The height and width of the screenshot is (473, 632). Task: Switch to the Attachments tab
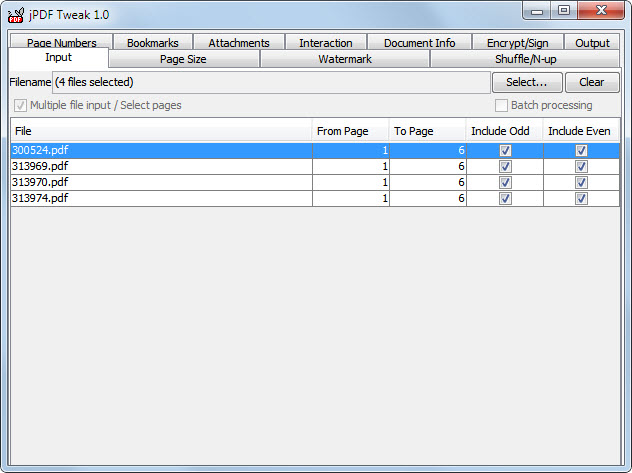click(238, 43)
